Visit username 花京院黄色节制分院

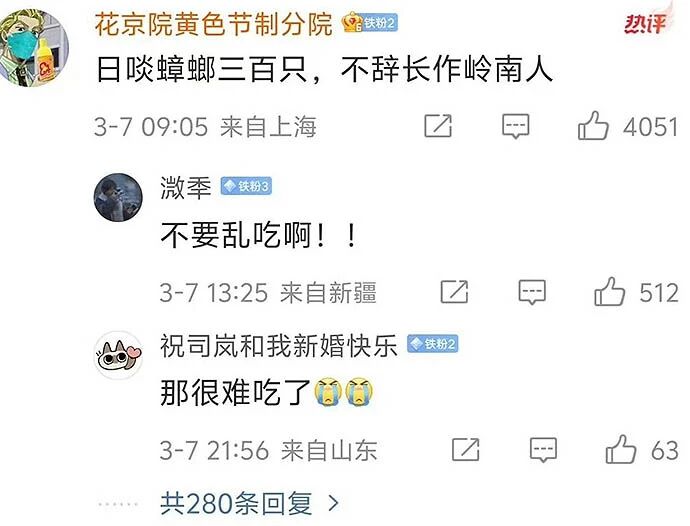[x=214, y=24]
